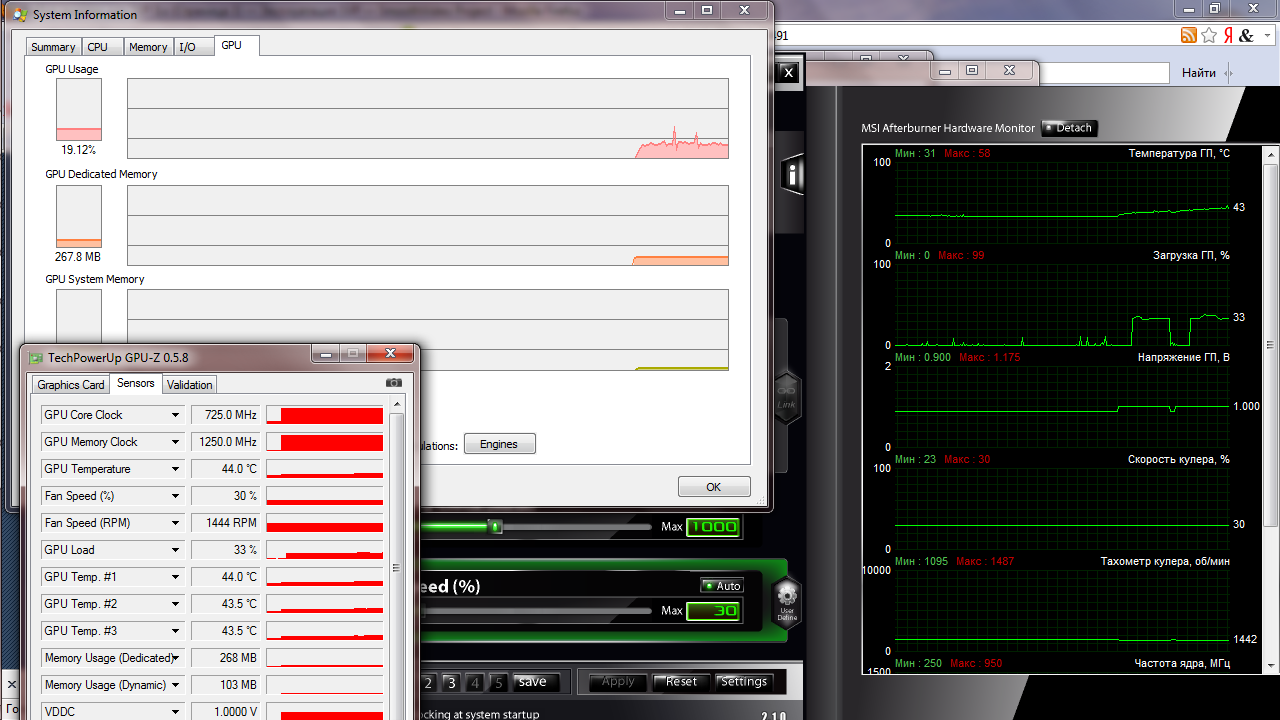Toggle the Auto fan speed button
The height and width of the screenshot is (720, 1280).
tap(722, 586)
